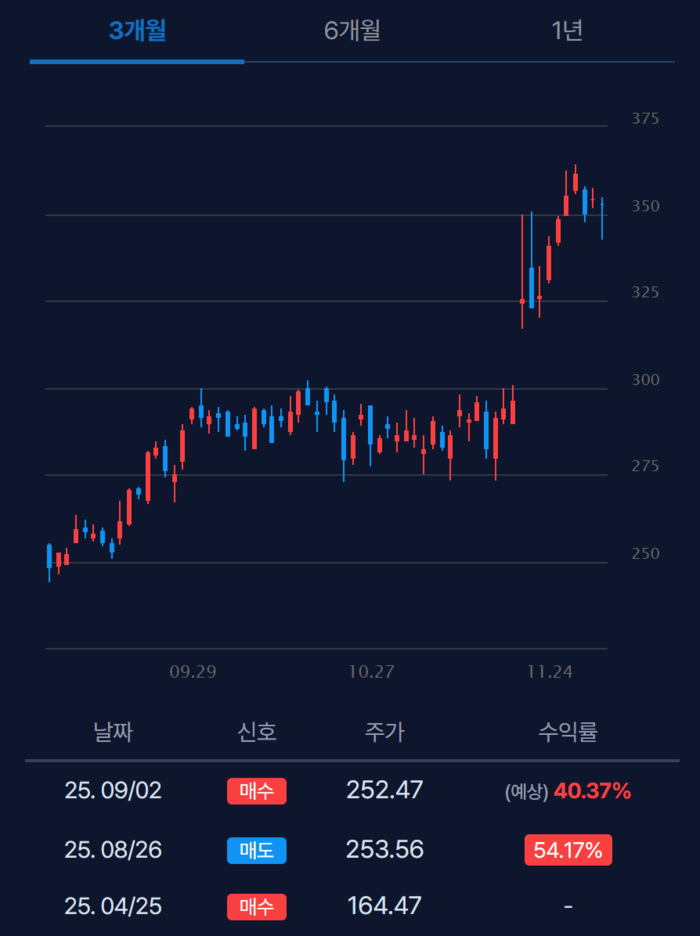Click the 매수 badge for 25.04/25
Viewport: 700px width, 936px height.
pyautogui.click(x=256, y=907)
